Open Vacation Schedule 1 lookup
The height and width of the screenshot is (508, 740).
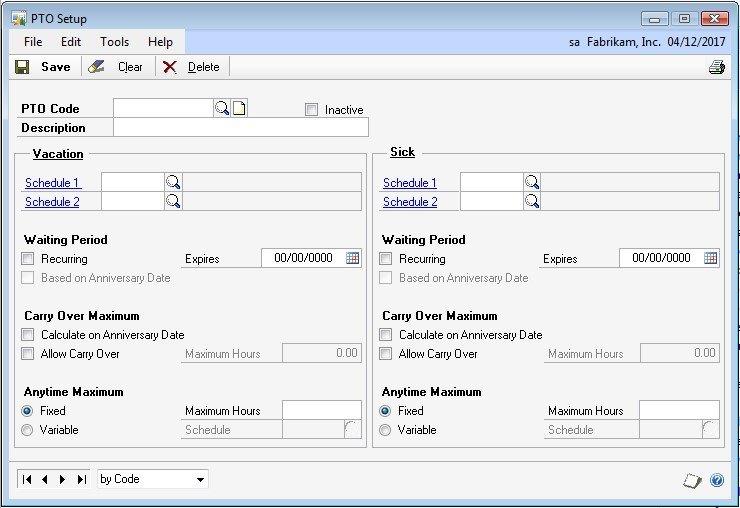[x=173, y=182]
